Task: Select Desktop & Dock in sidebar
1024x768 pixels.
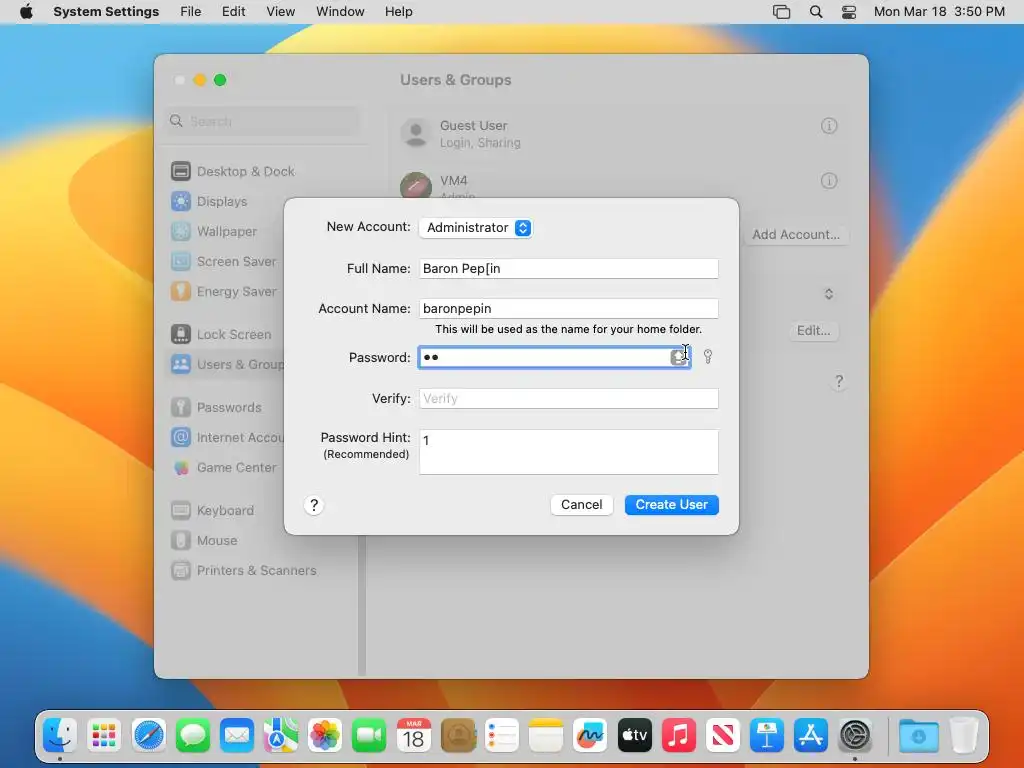Action: [x=233, y=171]
